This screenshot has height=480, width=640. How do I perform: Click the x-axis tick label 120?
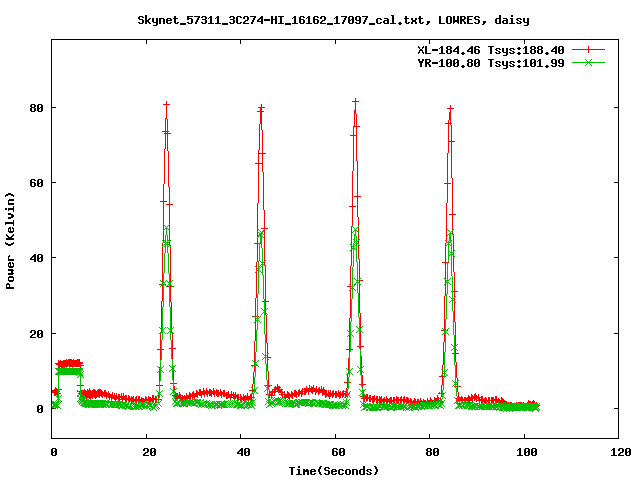click(621, 452)
